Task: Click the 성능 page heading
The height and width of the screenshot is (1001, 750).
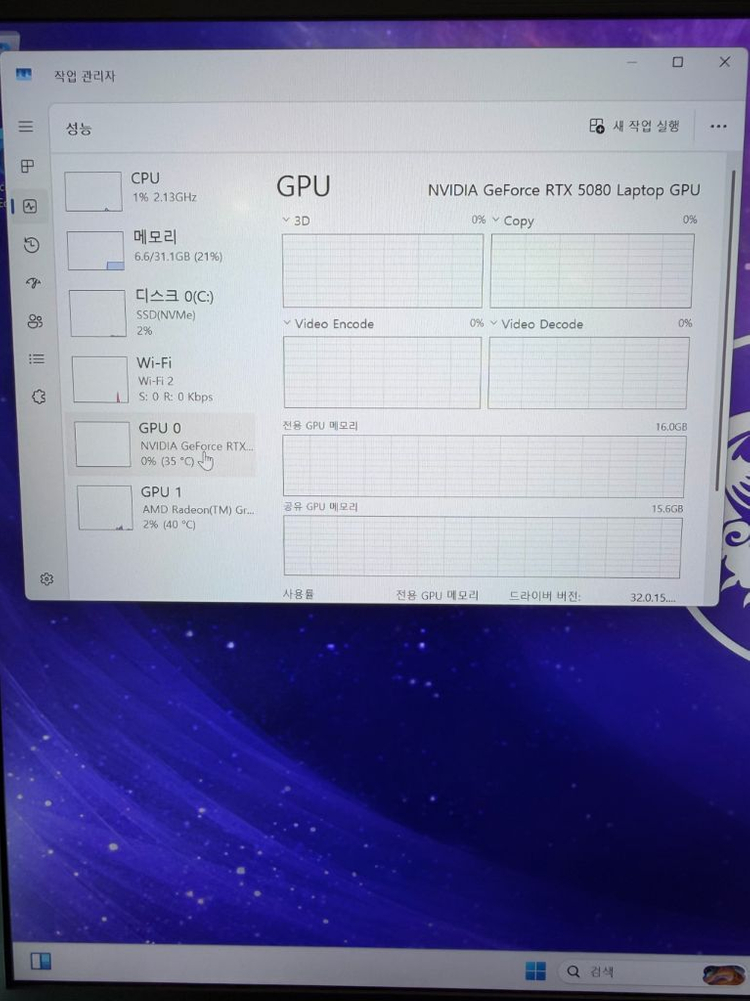Action: coord(79,128)
